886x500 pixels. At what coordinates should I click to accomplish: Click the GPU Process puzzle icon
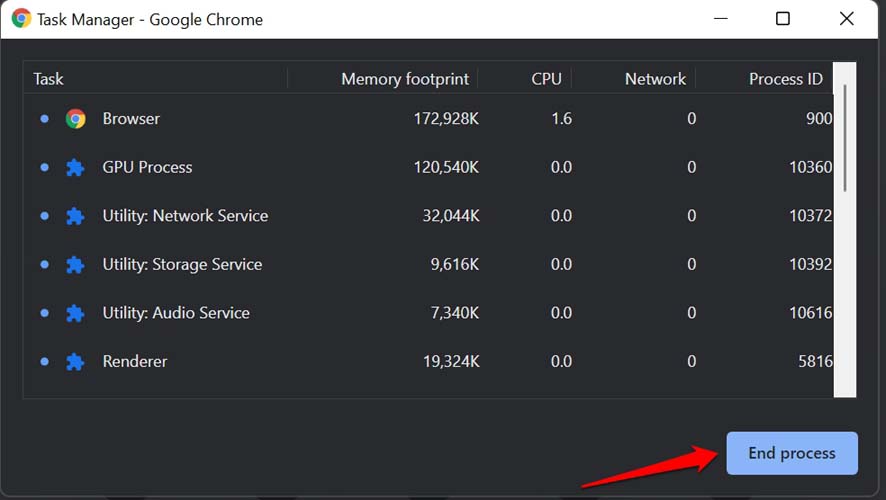75,168
